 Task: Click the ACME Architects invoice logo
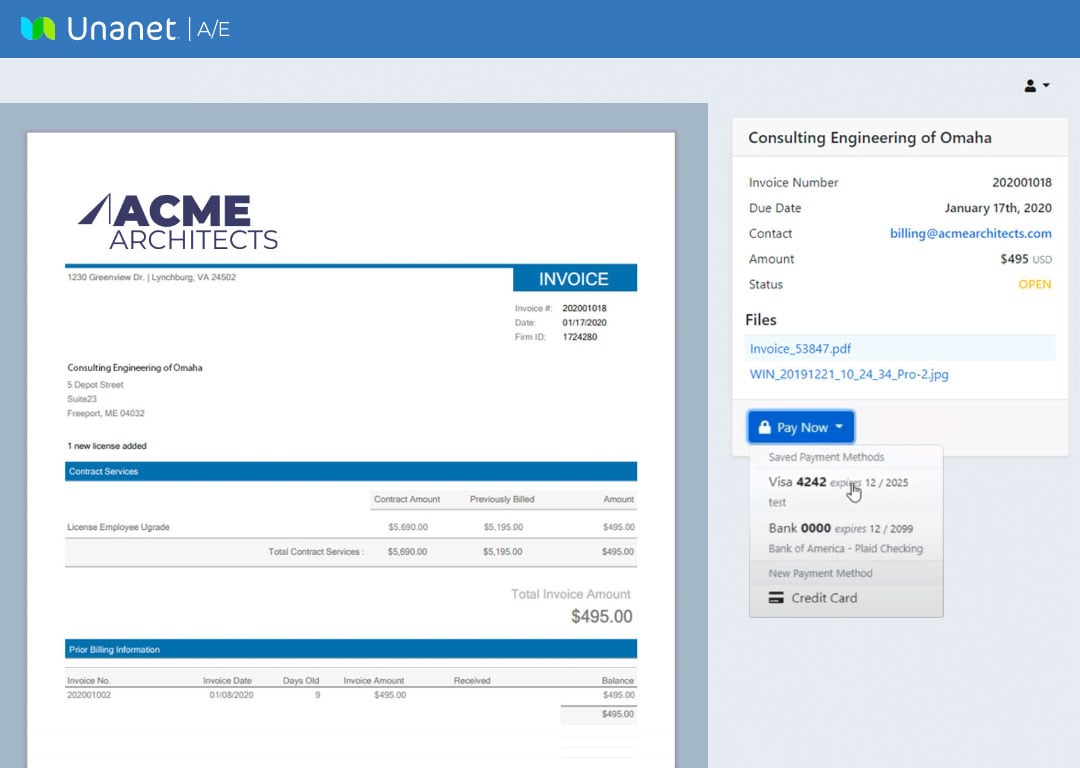point(178,221)
